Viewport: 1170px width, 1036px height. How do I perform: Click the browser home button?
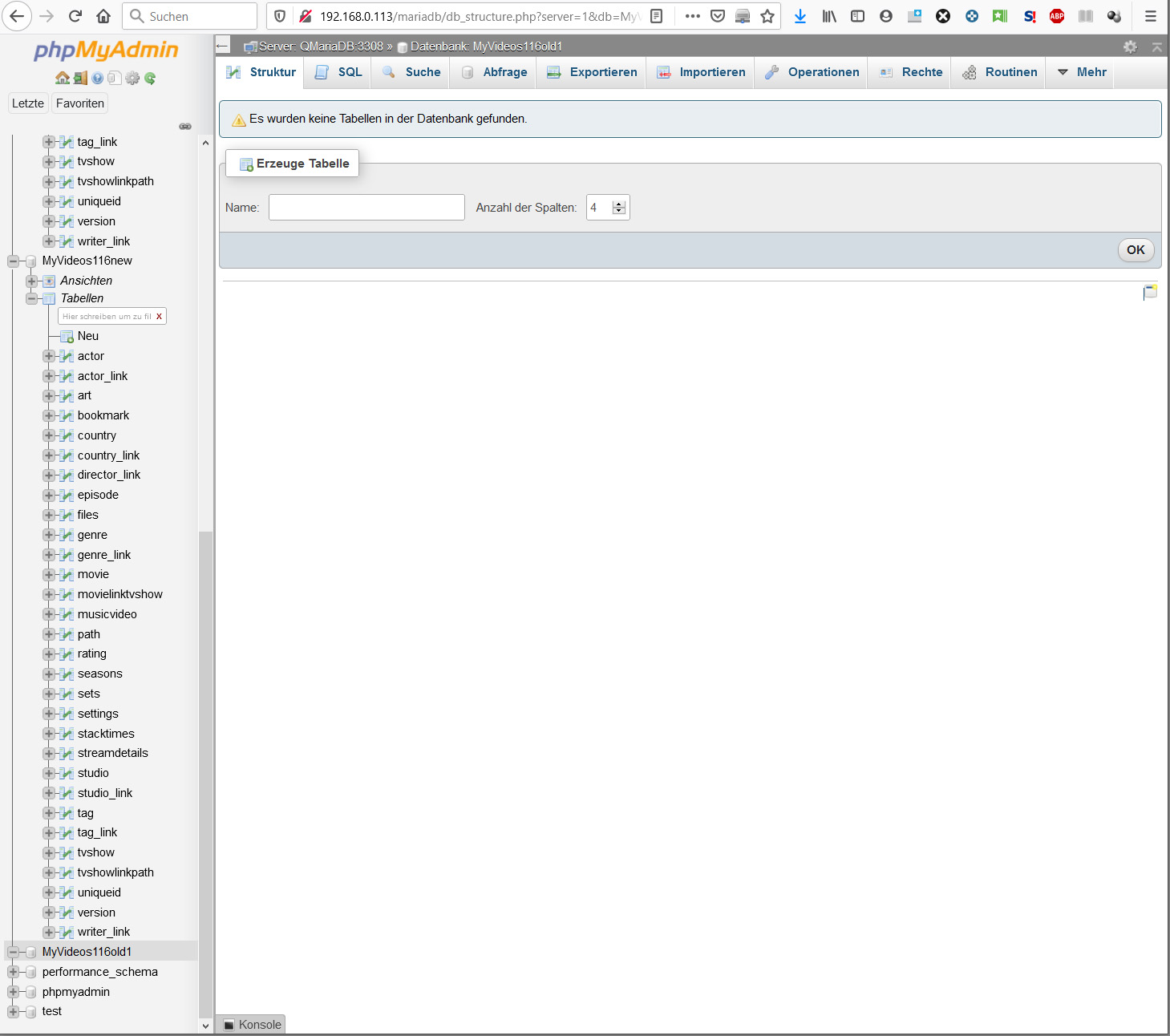pos(103,16)
